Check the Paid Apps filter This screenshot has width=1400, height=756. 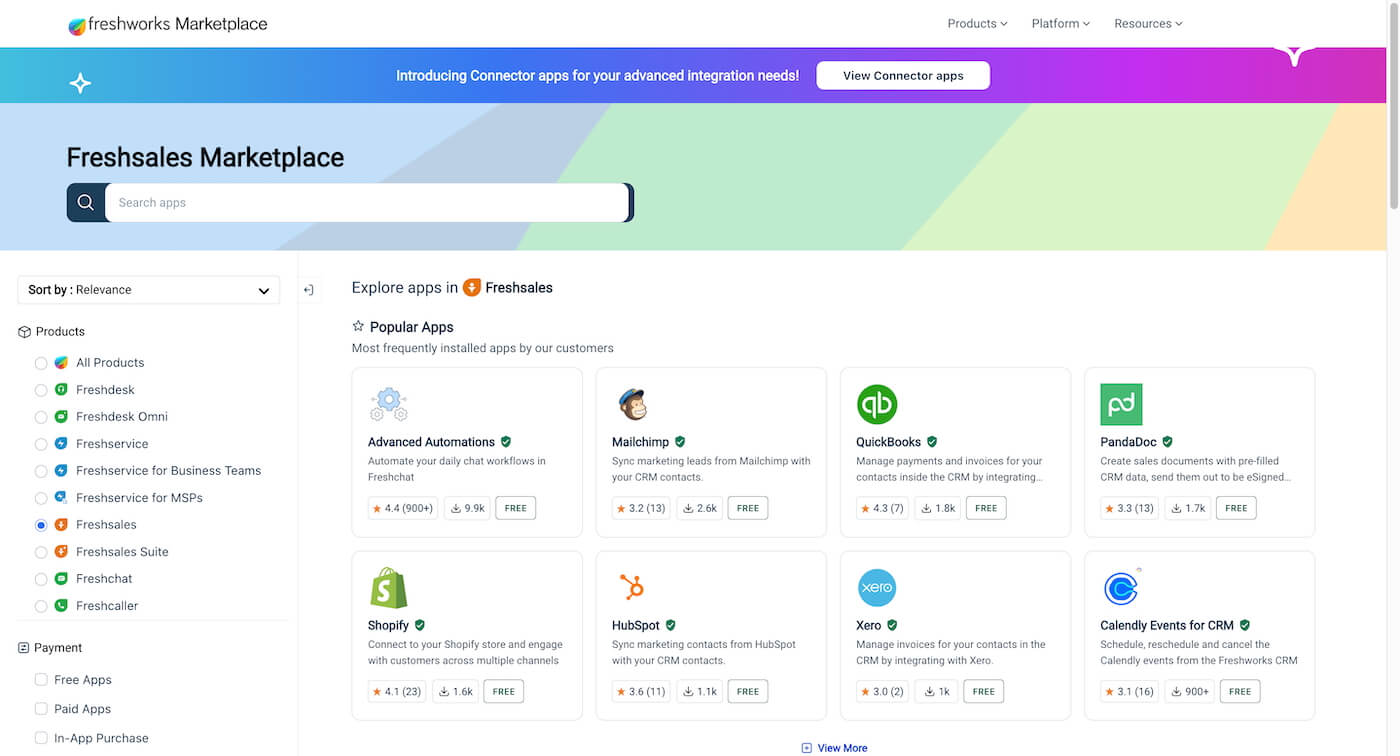click(41, 709)
